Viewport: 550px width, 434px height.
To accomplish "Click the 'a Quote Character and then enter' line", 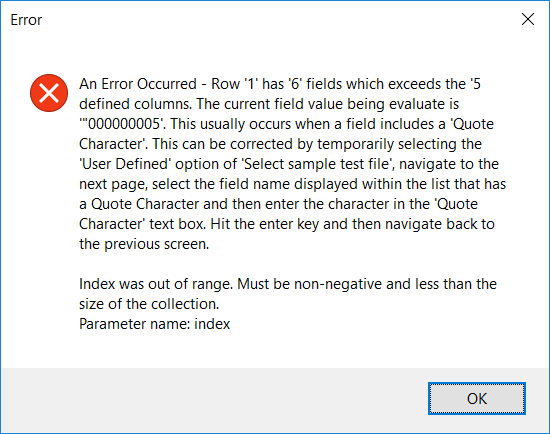I will click(279, 204).
